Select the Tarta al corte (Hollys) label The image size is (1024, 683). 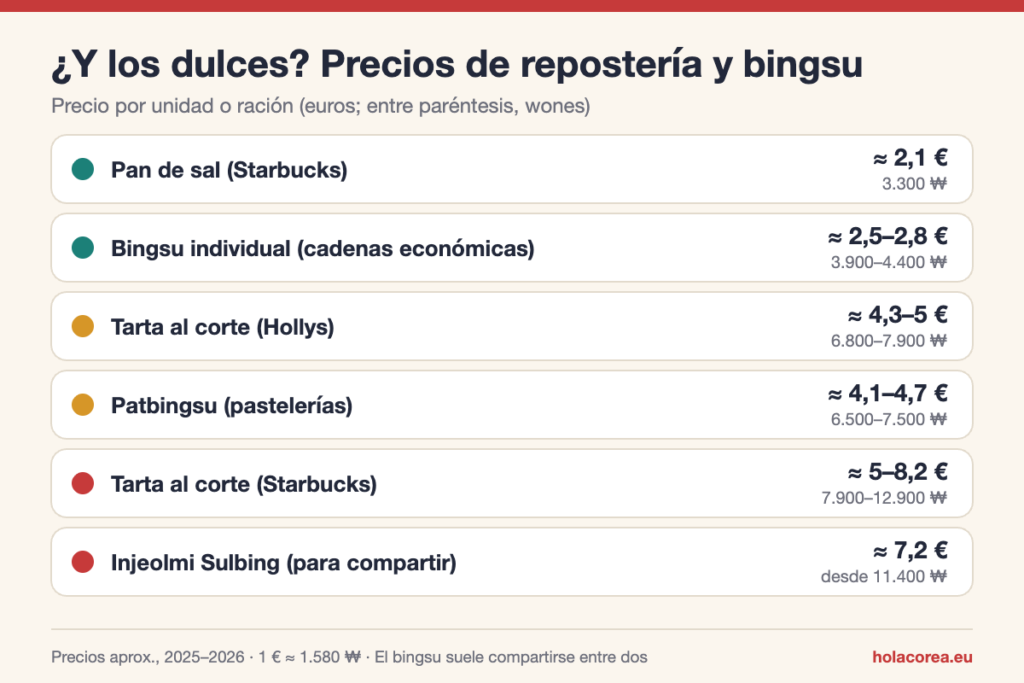223,326
